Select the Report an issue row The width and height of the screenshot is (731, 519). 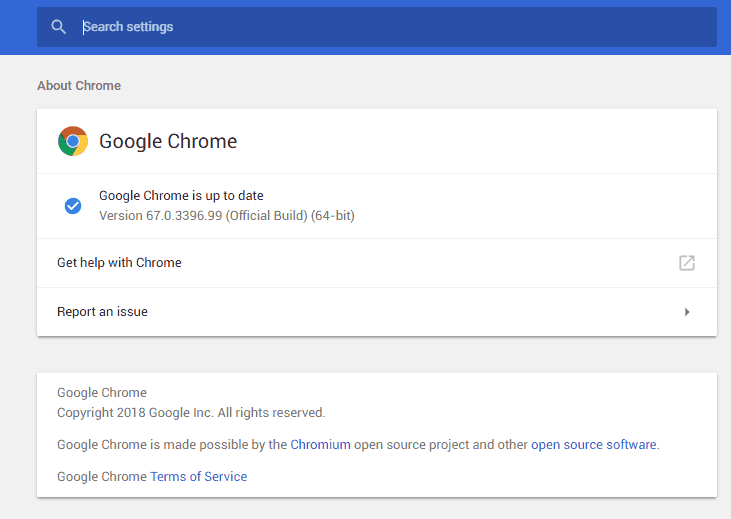tap(377, 312)
